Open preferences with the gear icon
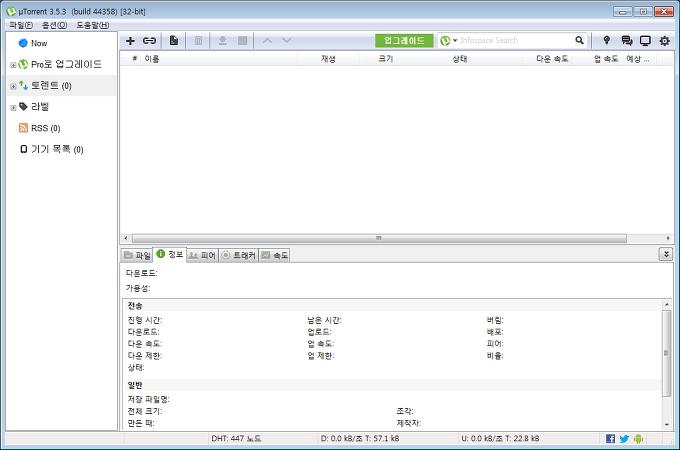This screenshot has width=680, height=450. click(664, 41)
